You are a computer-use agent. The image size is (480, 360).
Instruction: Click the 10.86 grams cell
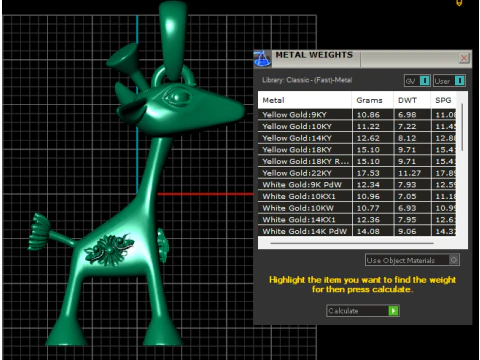pos(373,115)
